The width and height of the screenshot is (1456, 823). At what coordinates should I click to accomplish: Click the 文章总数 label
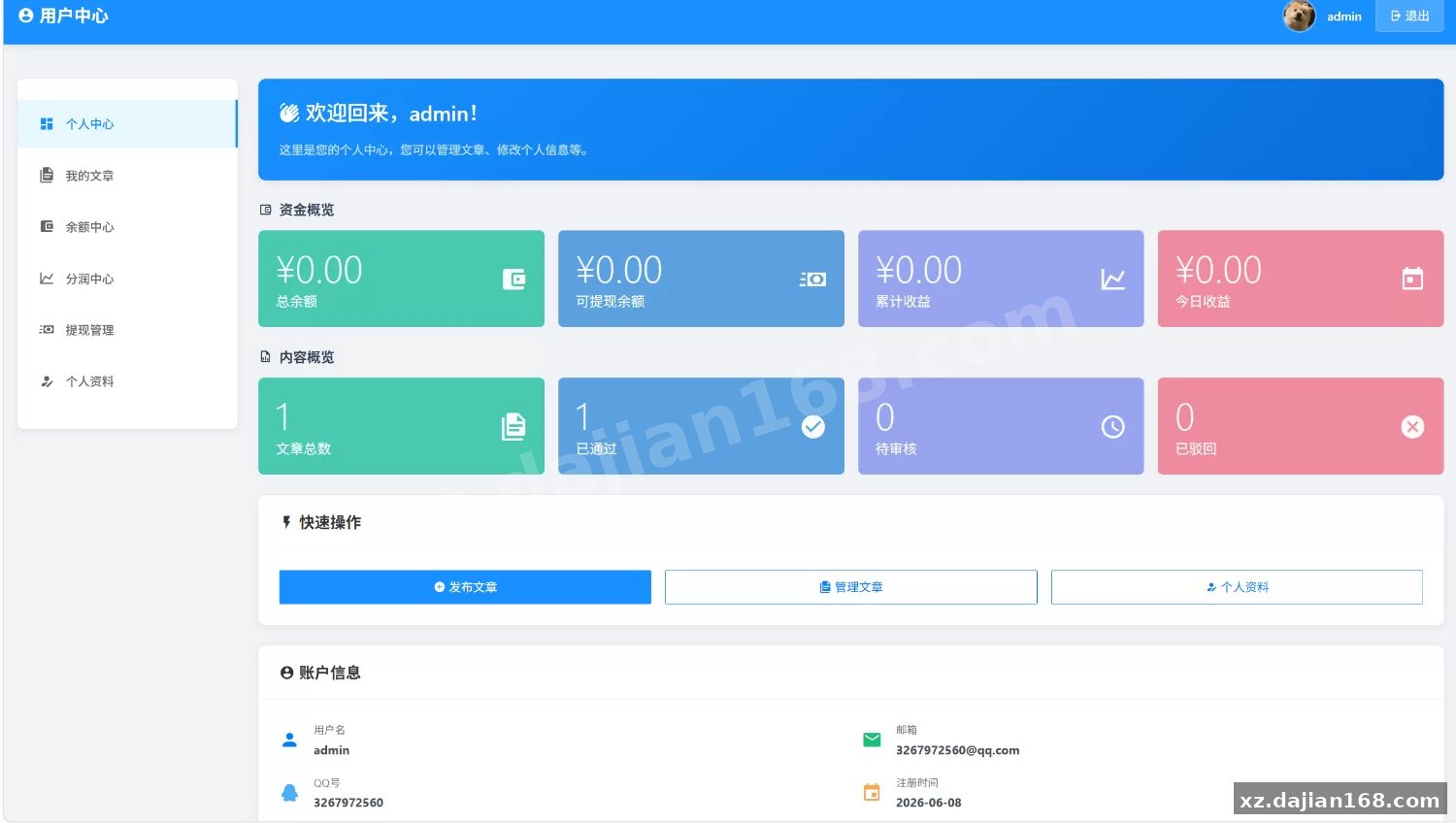click(304, 449)
